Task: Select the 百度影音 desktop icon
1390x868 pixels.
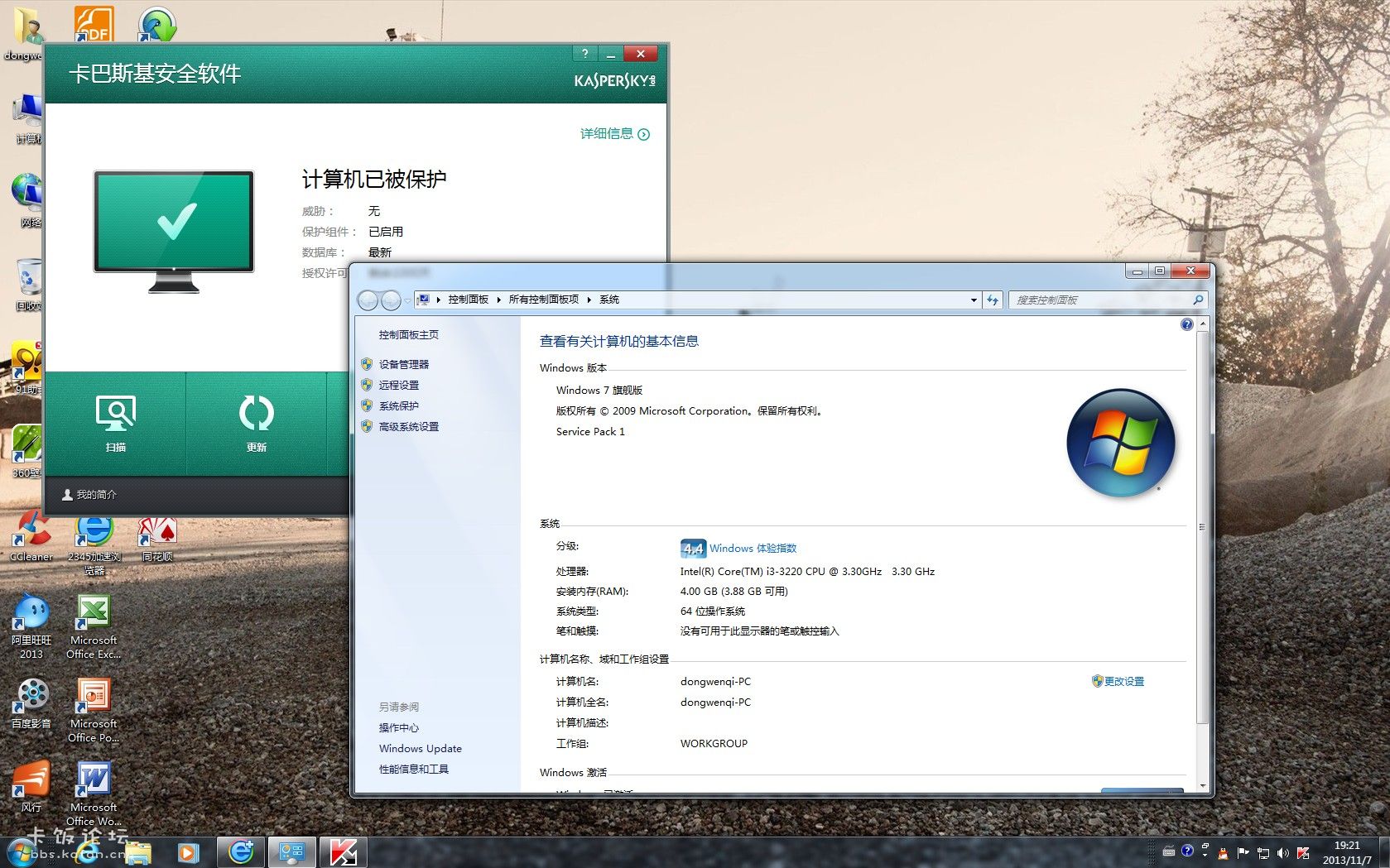Action: click(x=31, y=703)
